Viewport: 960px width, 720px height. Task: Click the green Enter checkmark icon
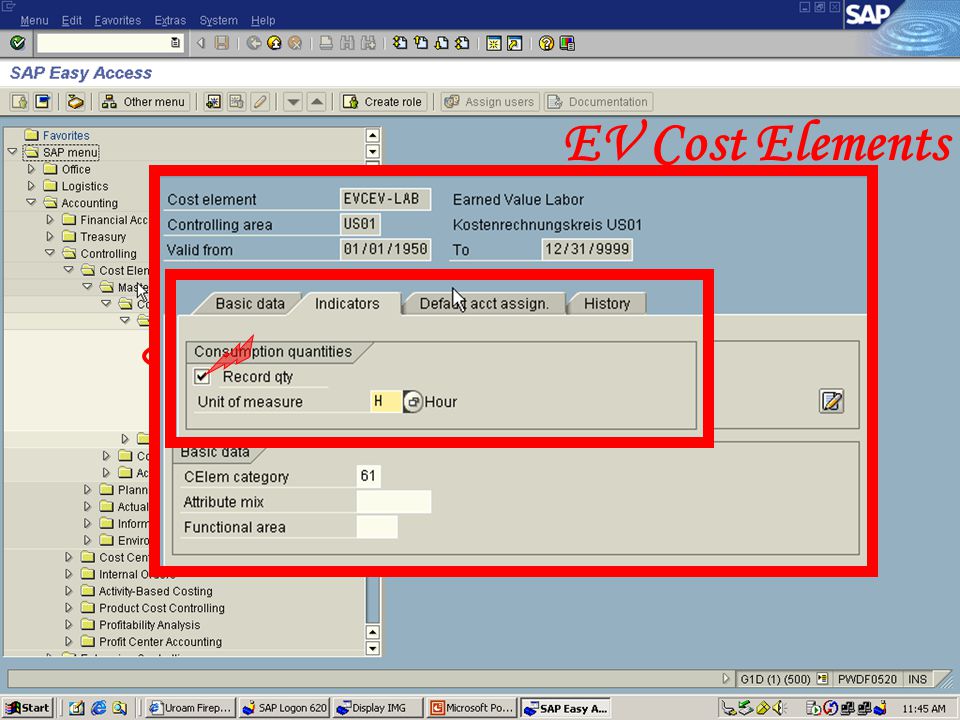pos(18,43)
